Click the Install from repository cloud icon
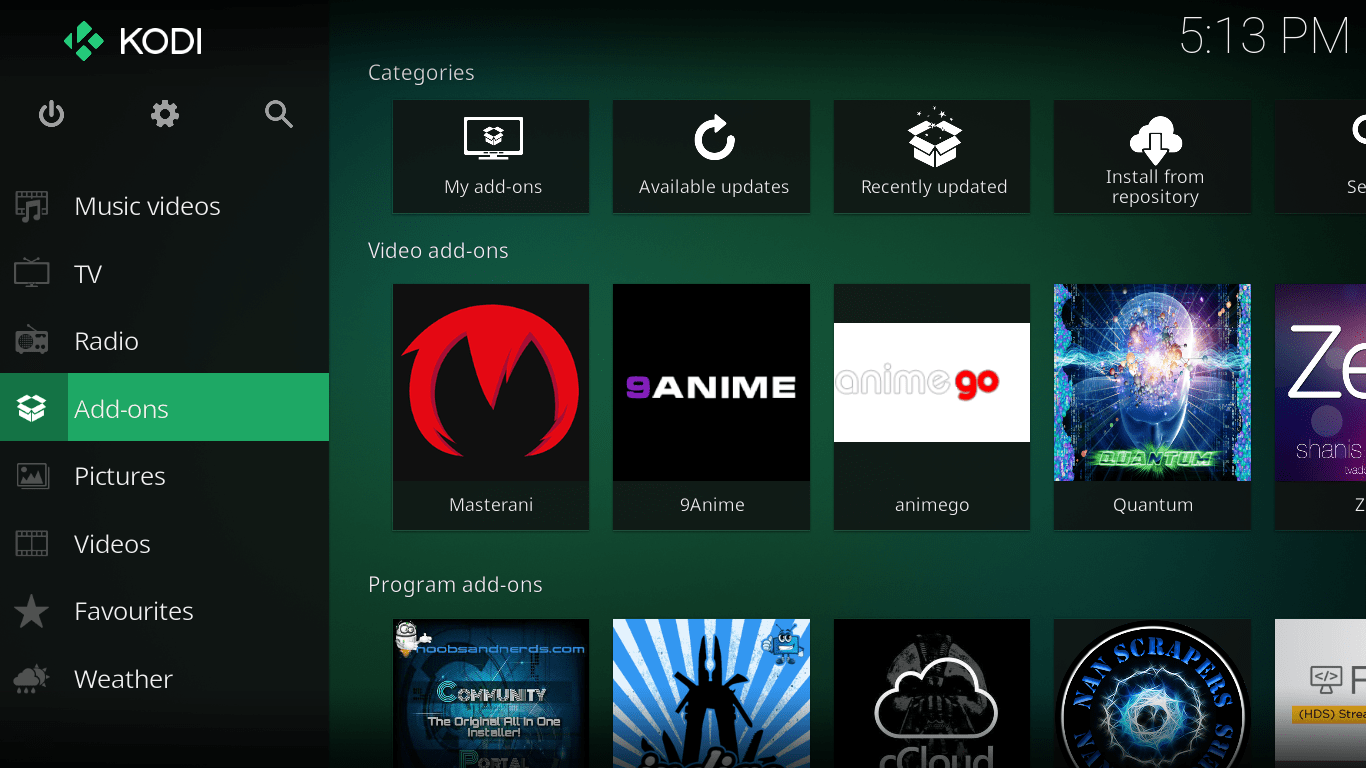Viewport: 1366px width, 768px height. (x=1155, y=139)
